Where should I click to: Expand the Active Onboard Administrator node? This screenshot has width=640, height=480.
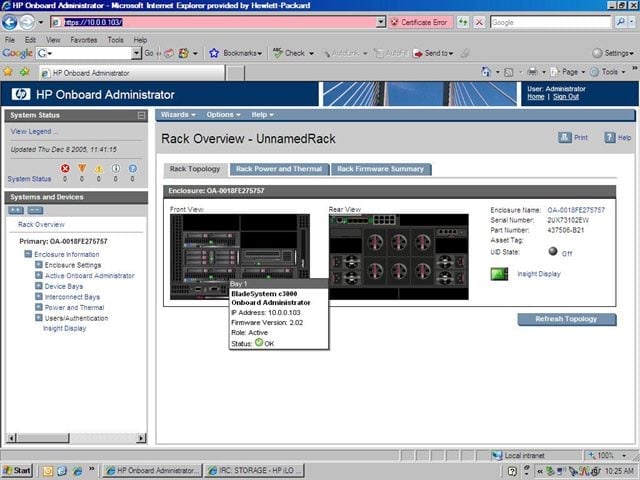39,275
